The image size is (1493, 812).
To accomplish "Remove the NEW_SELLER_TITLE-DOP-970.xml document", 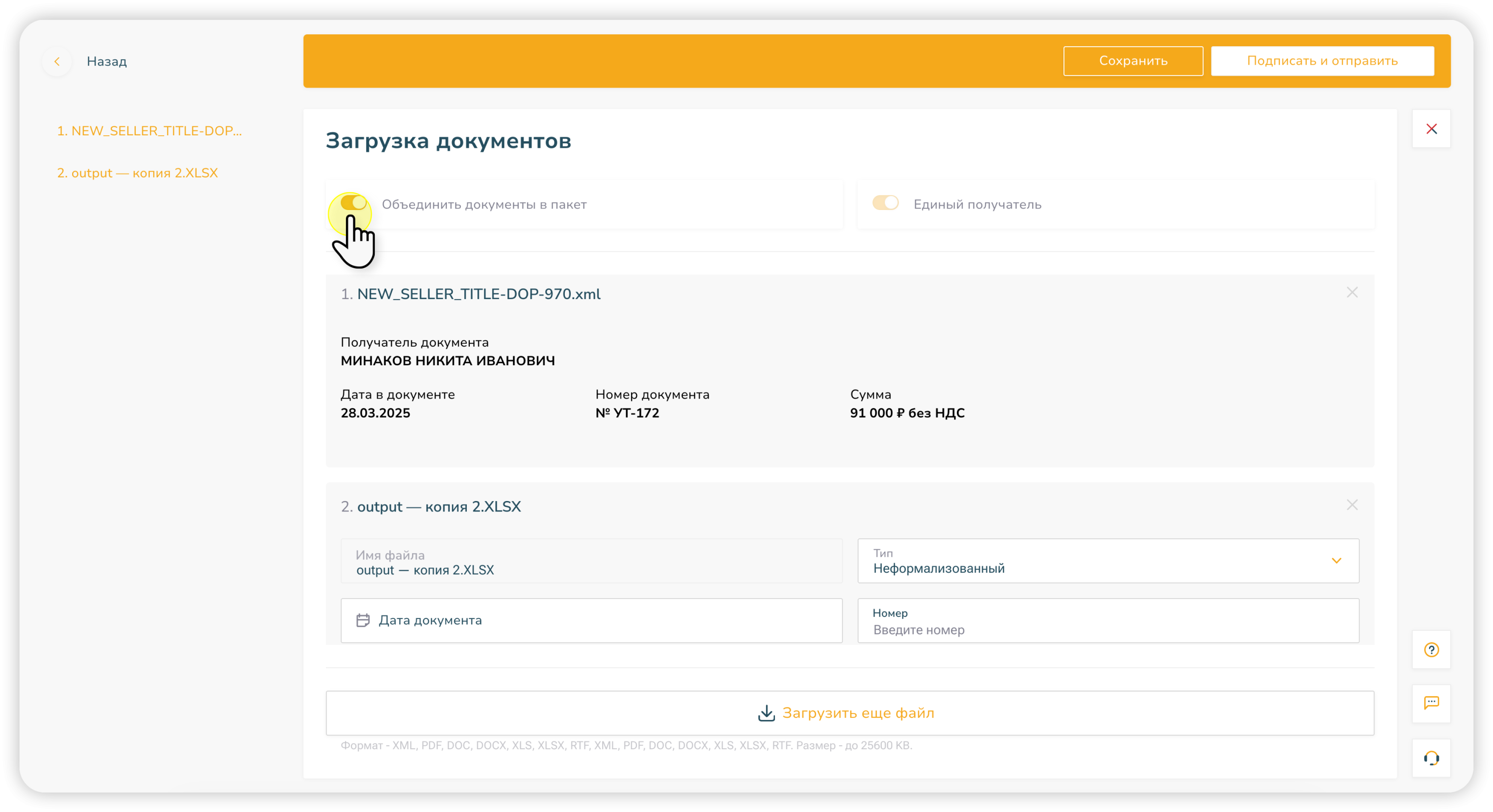I will (x=1352, y=293).
